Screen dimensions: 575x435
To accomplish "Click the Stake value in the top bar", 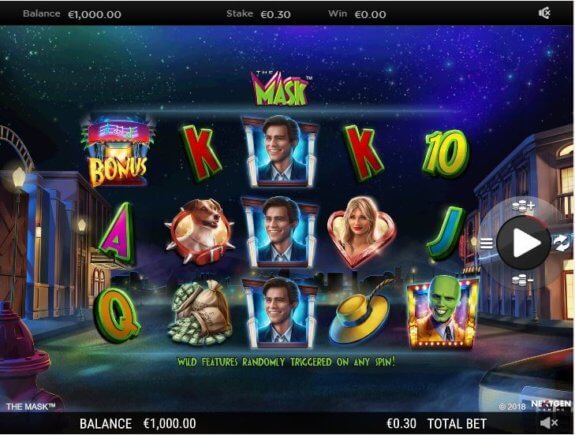I will click(275, 15).
